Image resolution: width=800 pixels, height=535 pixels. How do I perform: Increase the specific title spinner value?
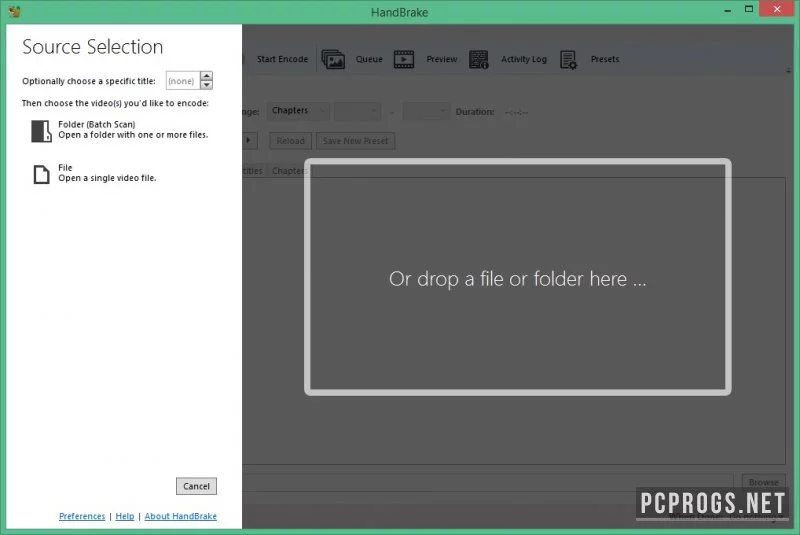pos(206,75)
